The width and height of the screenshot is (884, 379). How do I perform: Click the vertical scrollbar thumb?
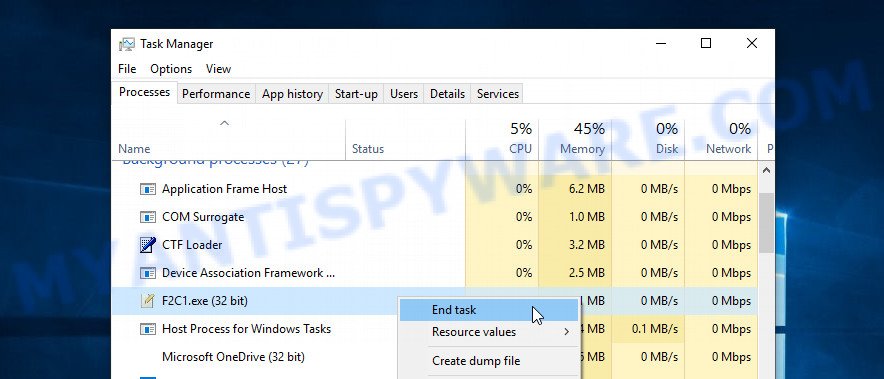pos(766,223)
